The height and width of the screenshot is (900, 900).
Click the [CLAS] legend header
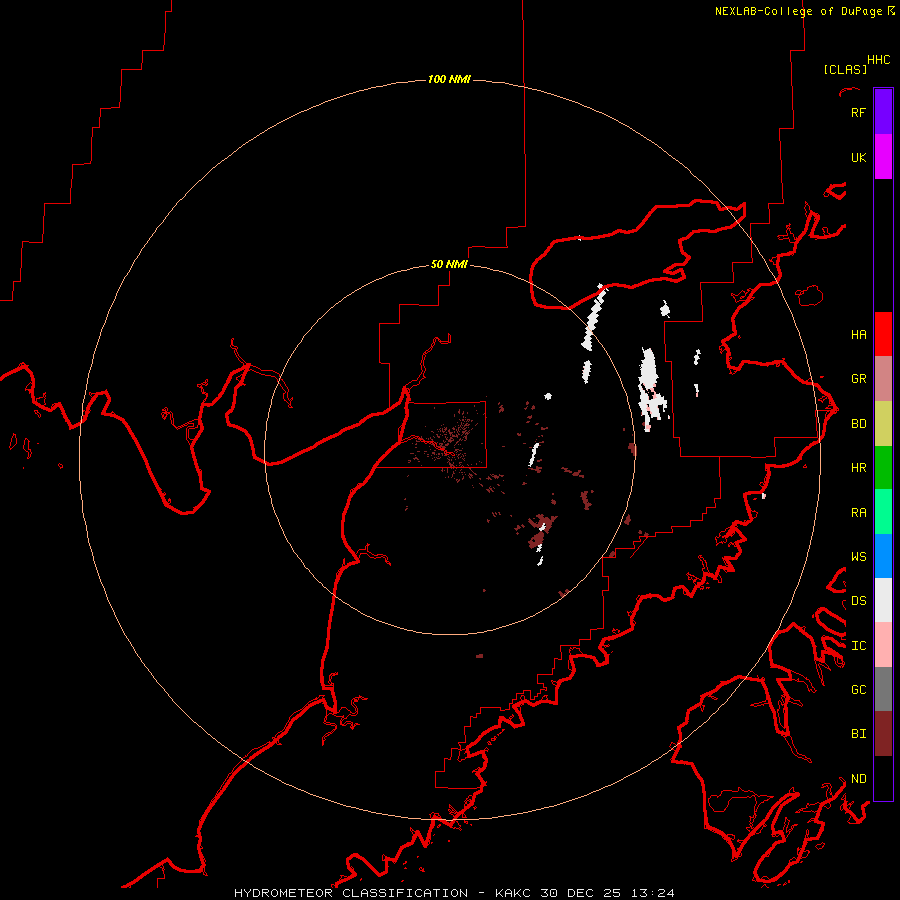[x=845, y=69]
